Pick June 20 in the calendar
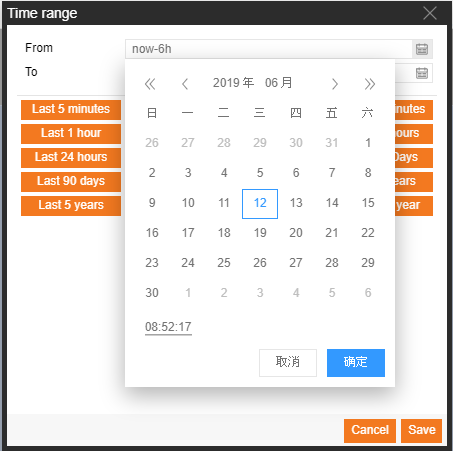The width and height of the screenshot is (453, 451). point(296,233)
